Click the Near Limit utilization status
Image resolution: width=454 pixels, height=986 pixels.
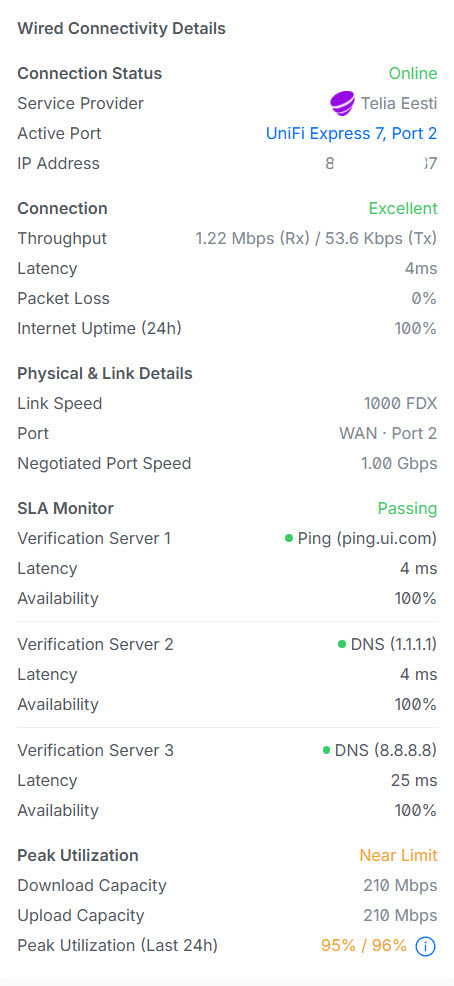pyautogui.click(x=399, y=855)
